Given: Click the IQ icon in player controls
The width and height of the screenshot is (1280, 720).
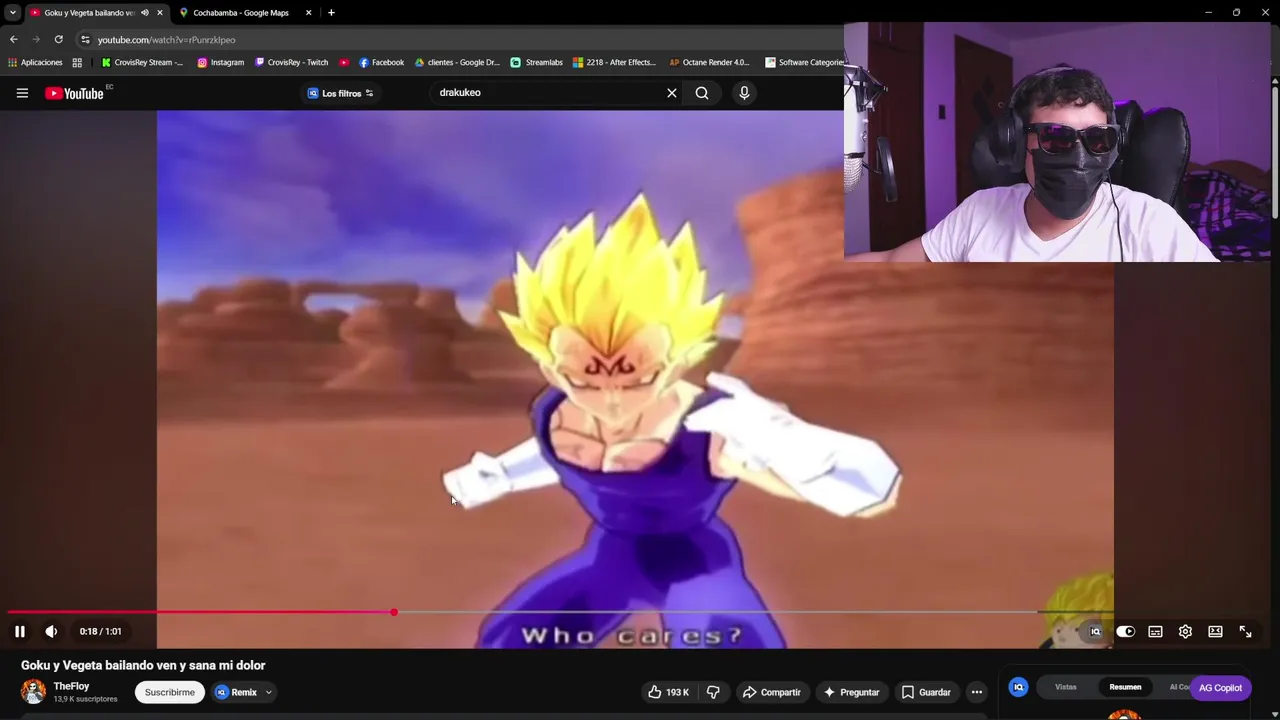Looking at the screenshot, I should point(1095,631).
